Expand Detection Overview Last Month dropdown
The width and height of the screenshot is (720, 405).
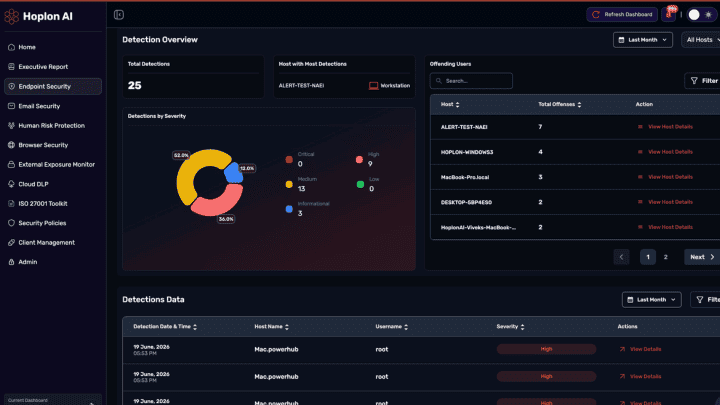(x=643, y=40)
